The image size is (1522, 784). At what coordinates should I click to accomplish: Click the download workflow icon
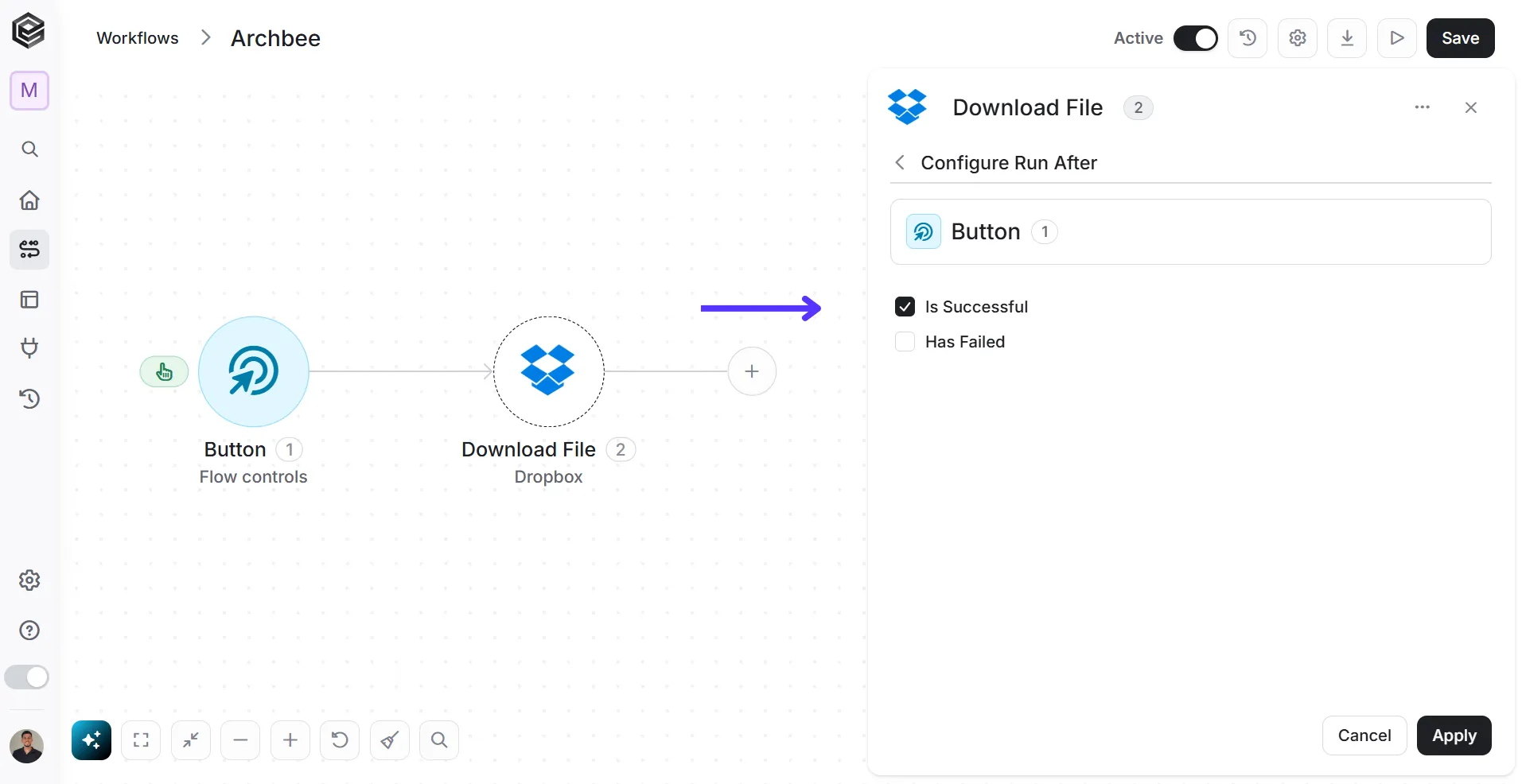pos(1347,38)
